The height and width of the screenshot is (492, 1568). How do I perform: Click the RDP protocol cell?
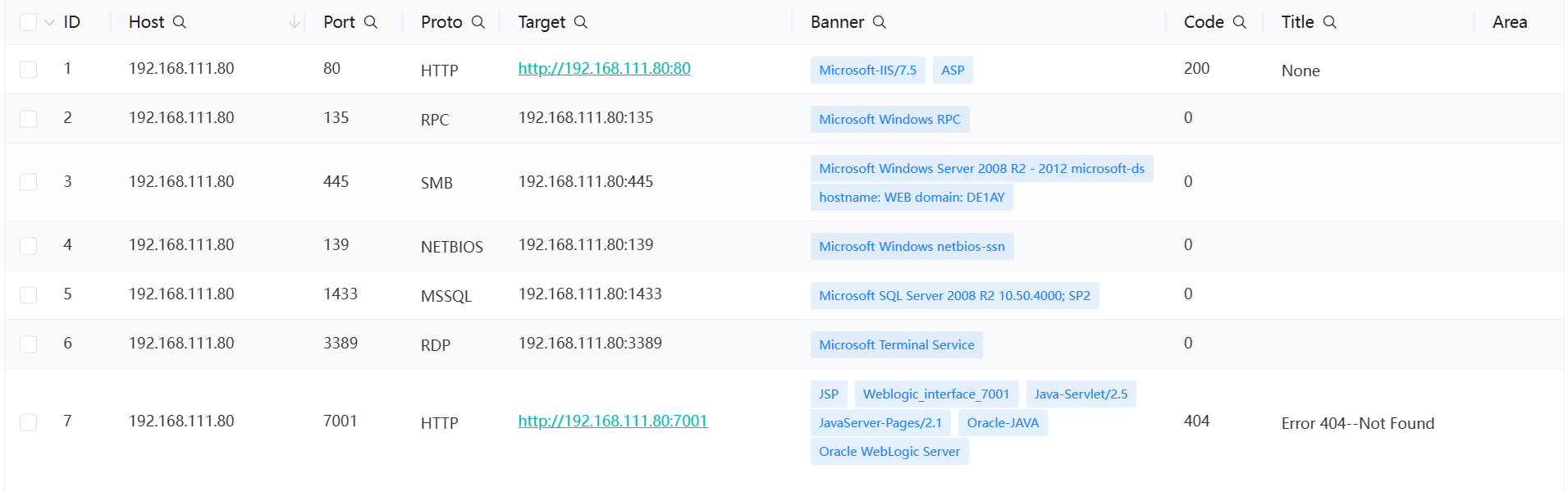(x=435, y=345)
